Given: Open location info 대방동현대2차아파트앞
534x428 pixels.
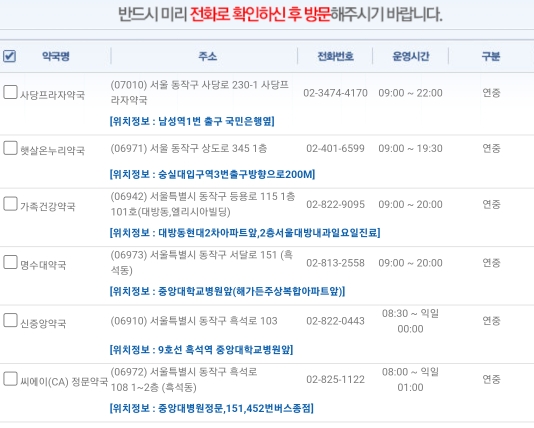Looking at the screenshot, I should click(245, 233).
